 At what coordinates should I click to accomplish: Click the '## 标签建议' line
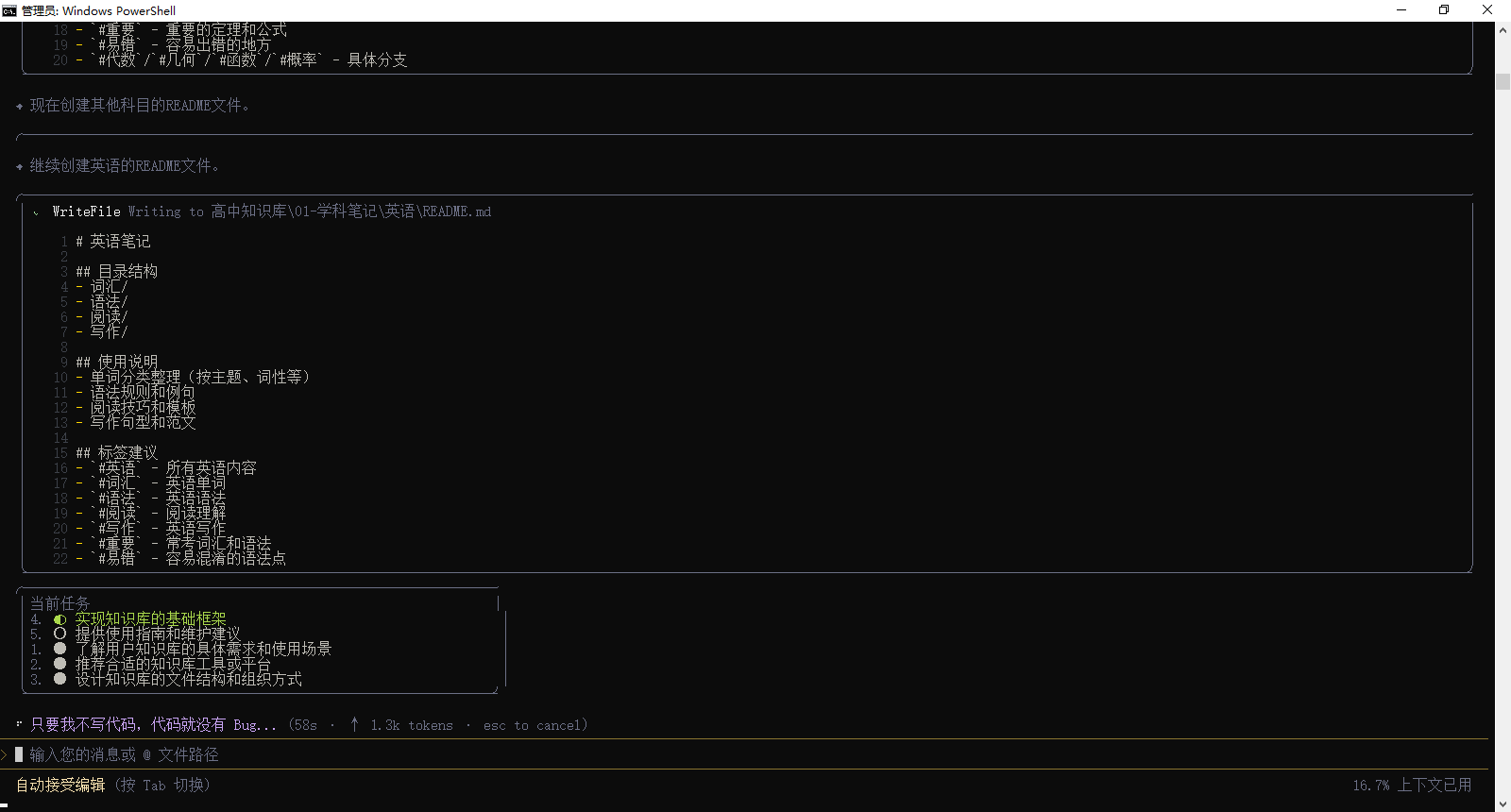tap(117, 453)
